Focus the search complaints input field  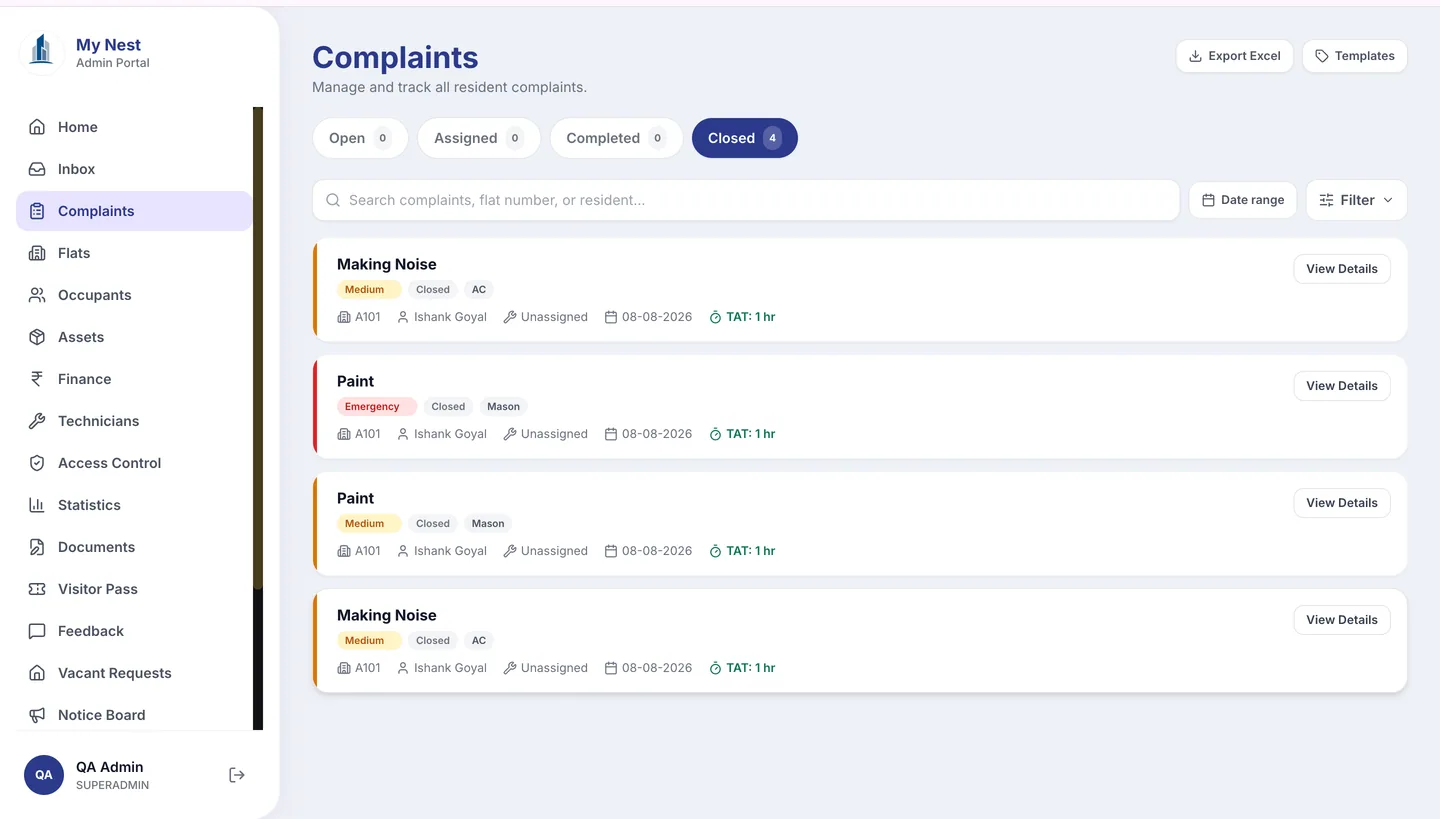pos(746,200)
